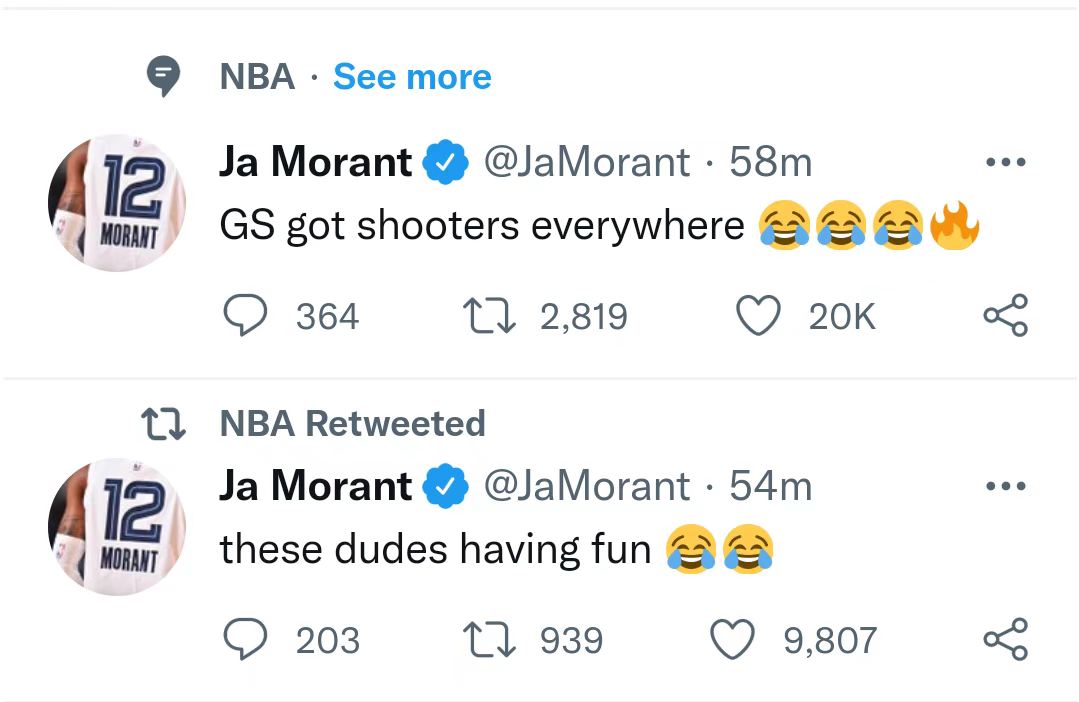Click the Ja Morant display name in first tweet
Screen dimensions: 1079x702
(315, 163)
